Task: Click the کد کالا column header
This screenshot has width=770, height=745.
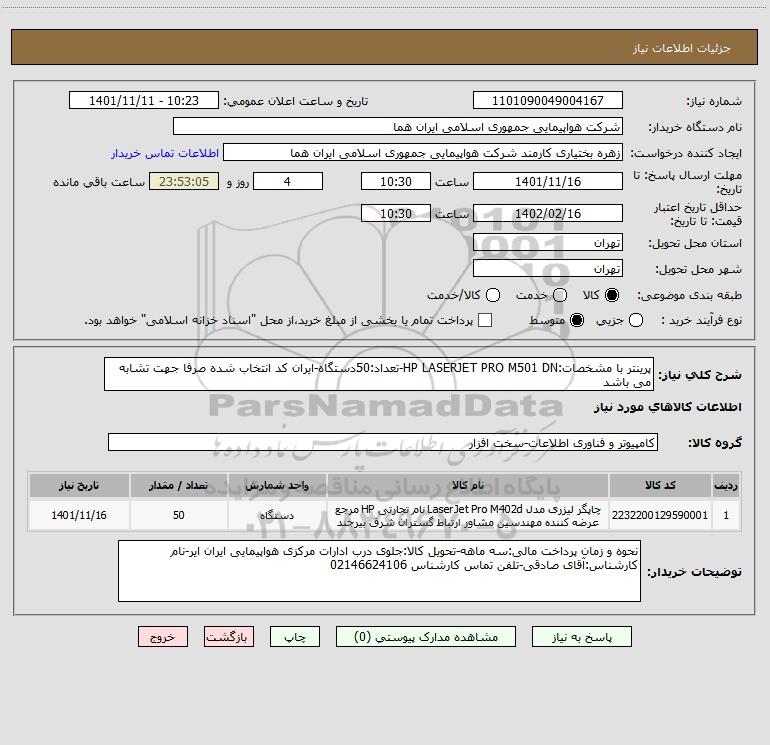Action: (660, 485)
